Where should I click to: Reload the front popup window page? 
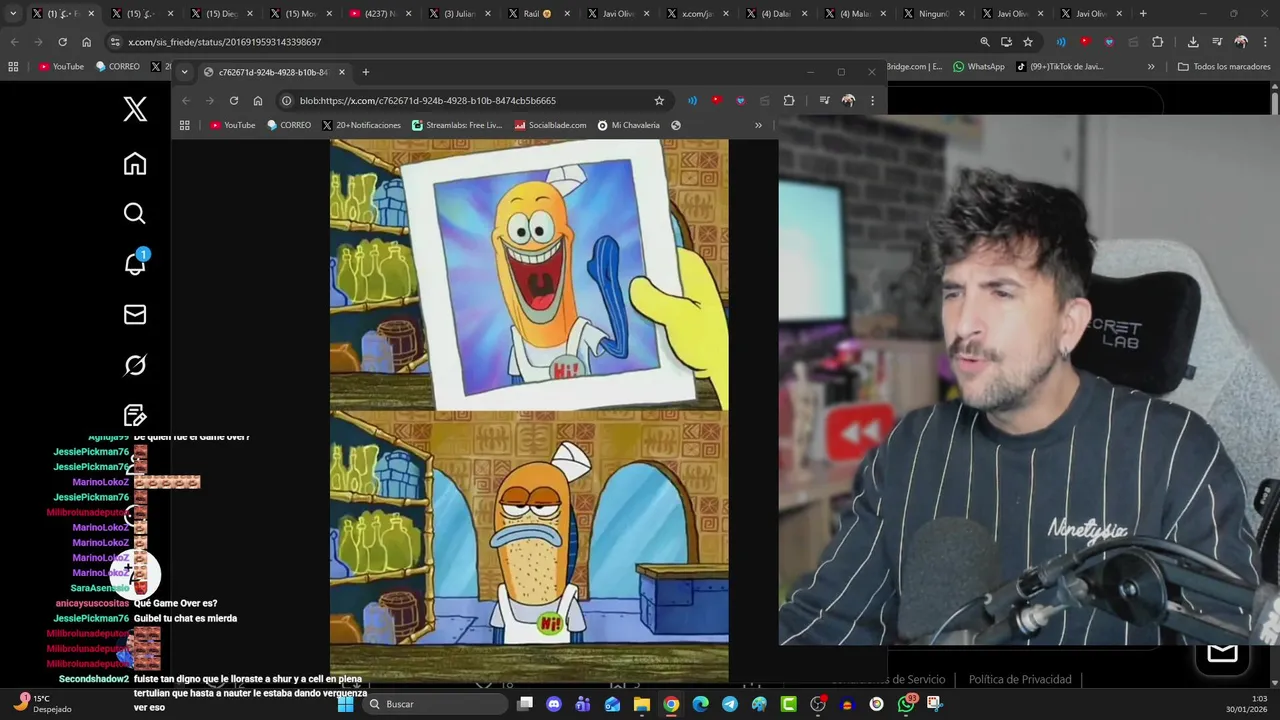coord(234,100)
